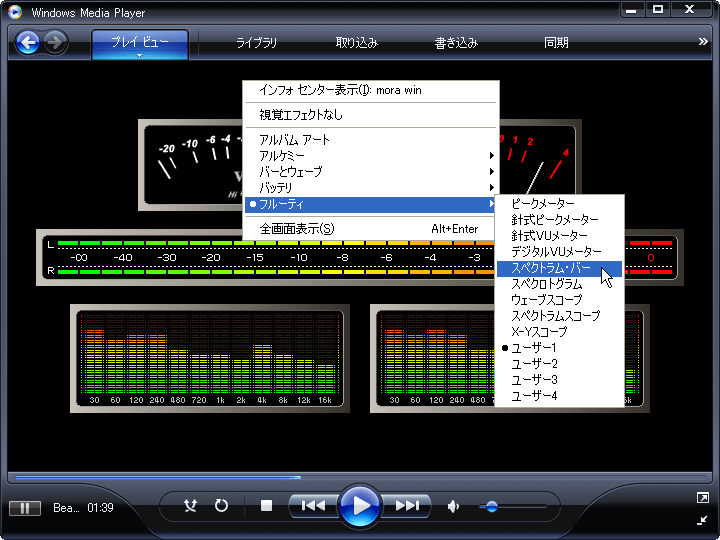Select アルバム アート visualization
Image resolution: width=720 pixels, height=540 pixels.
pyautogui.click(x=371, y=140)
